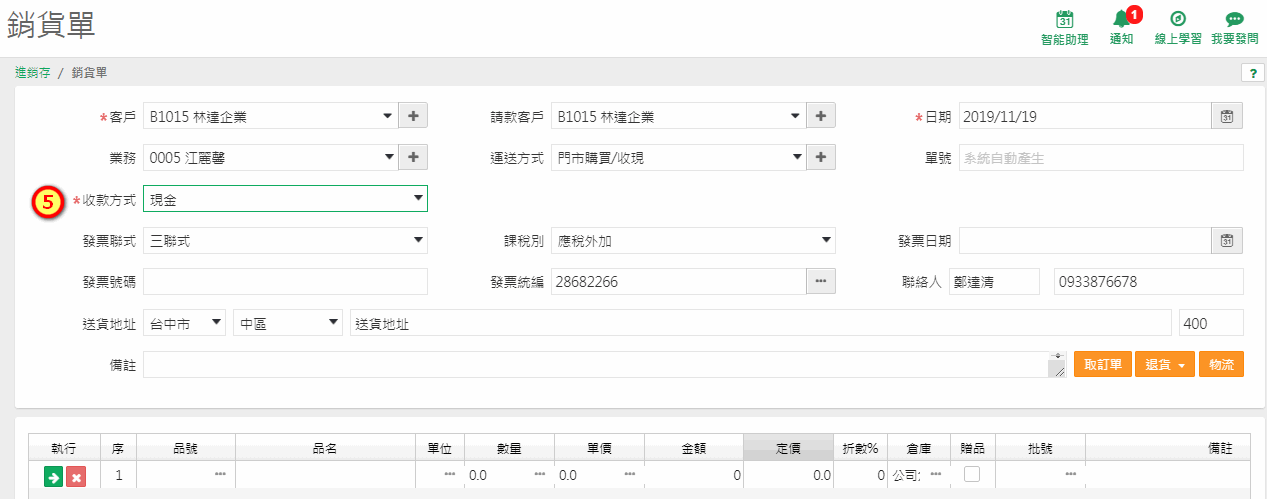Open calendar picker for 發票日期 field
1267x499 pixels.
tap(1227, 241)
